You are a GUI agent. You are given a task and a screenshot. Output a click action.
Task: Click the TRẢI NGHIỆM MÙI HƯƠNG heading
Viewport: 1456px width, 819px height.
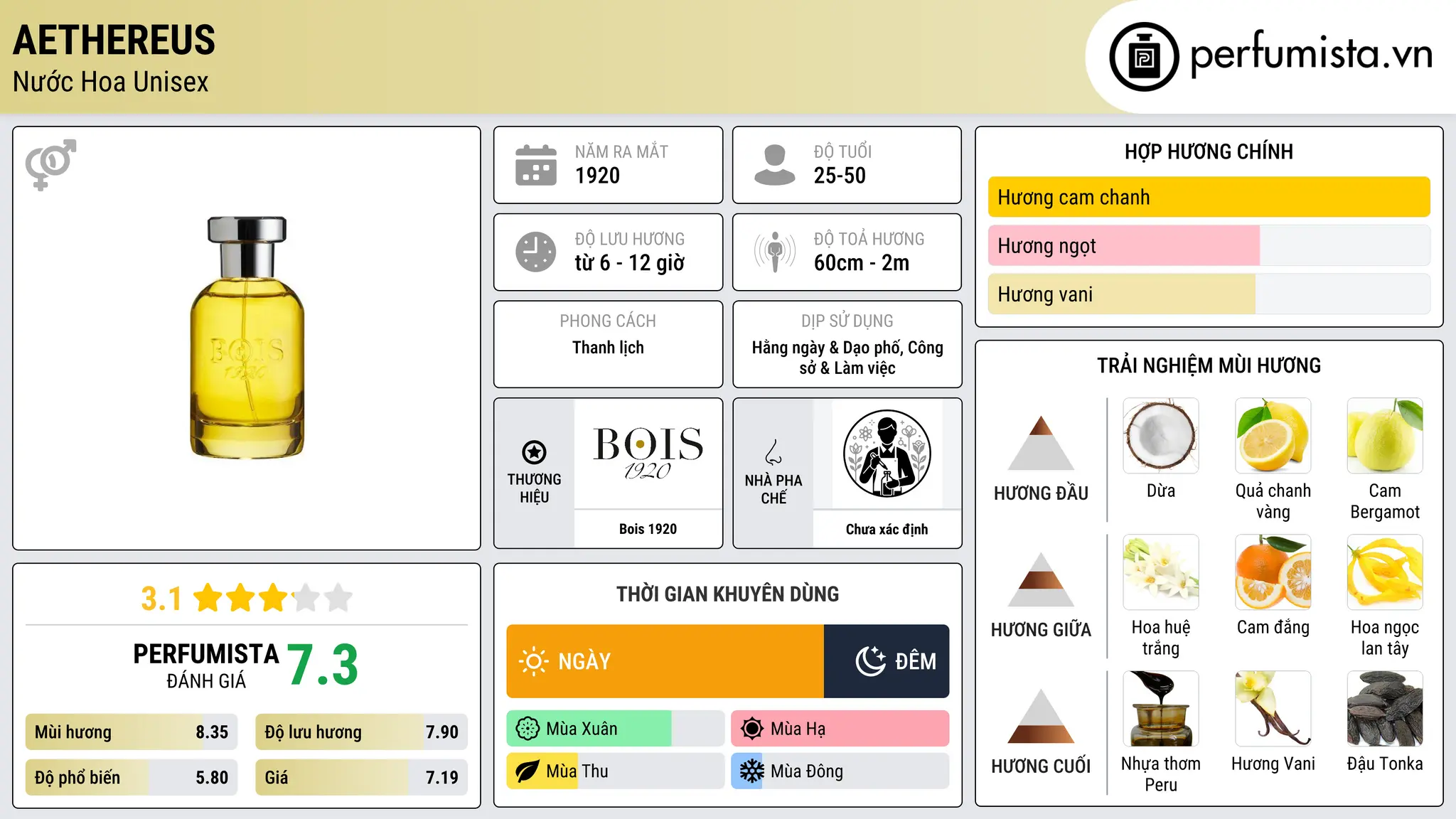click(1209, 365)
